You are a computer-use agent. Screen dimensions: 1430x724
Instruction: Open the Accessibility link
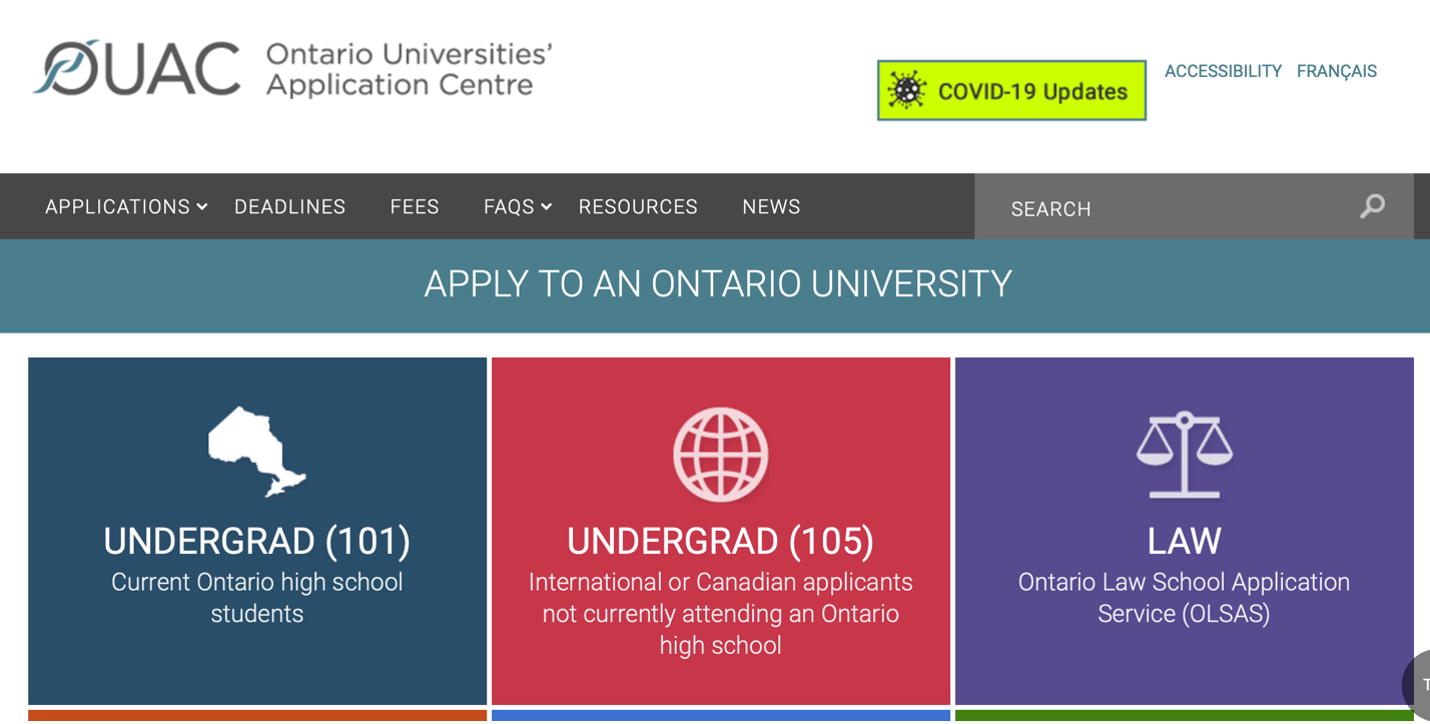(x=1223, y=71)
